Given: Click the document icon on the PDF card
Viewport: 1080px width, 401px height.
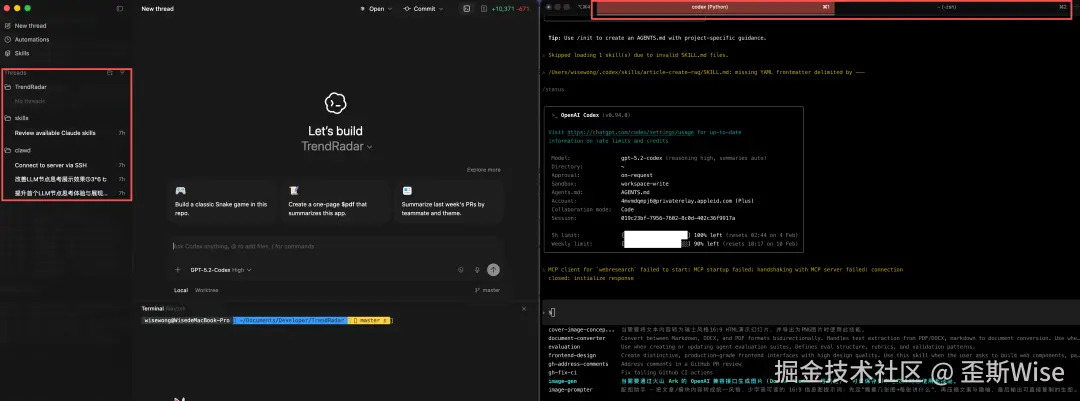Looking at the screenshot, I should coord(294,190).
